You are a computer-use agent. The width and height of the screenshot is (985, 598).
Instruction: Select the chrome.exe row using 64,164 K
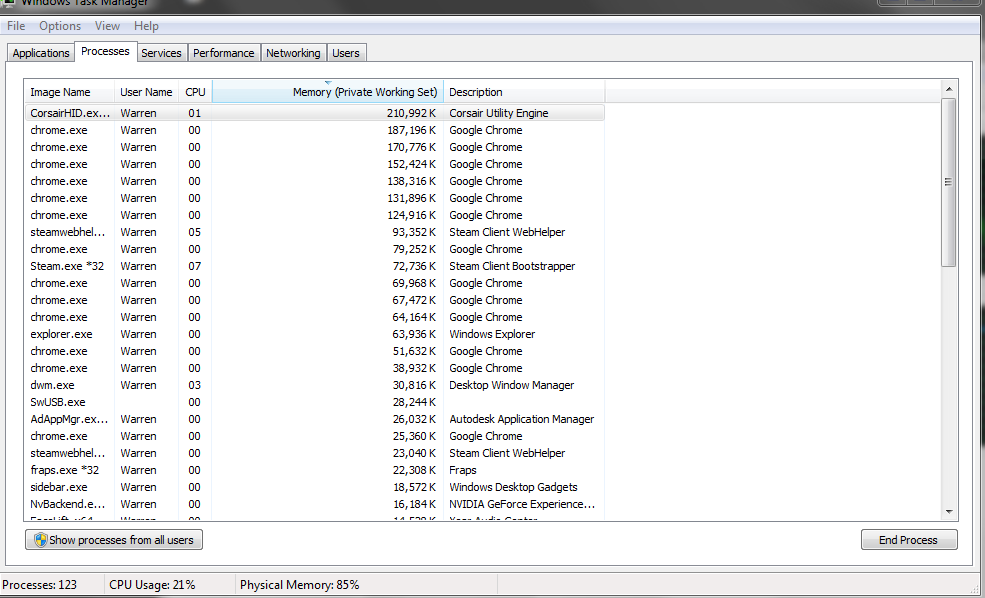click(x=315, y=317)
